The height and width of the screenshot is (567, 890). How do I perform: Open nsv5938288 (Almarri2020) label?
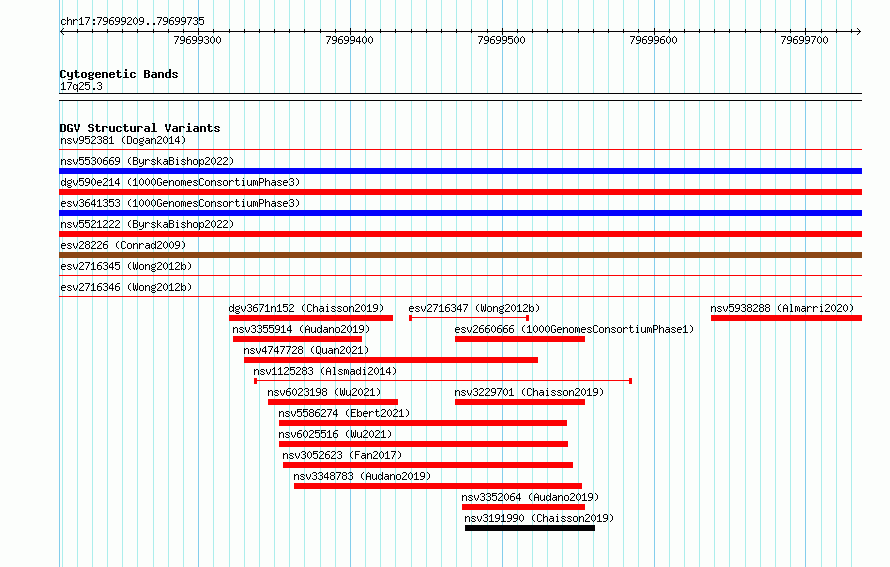tap(782, 308)
